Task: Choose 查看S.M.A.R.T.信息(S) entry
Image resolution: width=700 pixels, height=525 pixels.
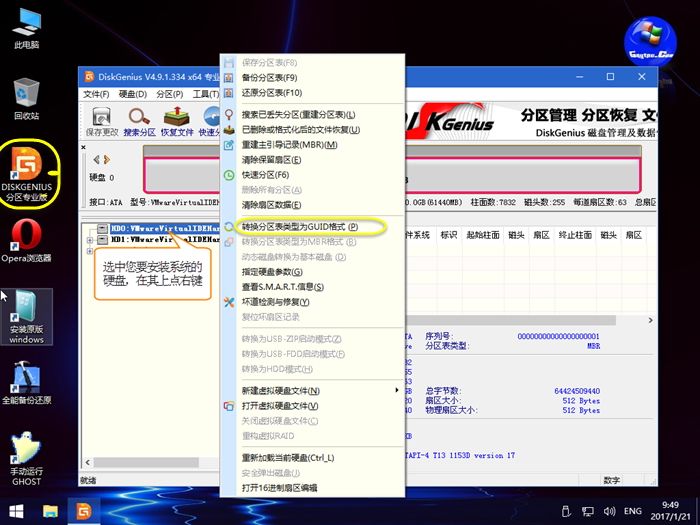Action: click(x=312, y=287)
